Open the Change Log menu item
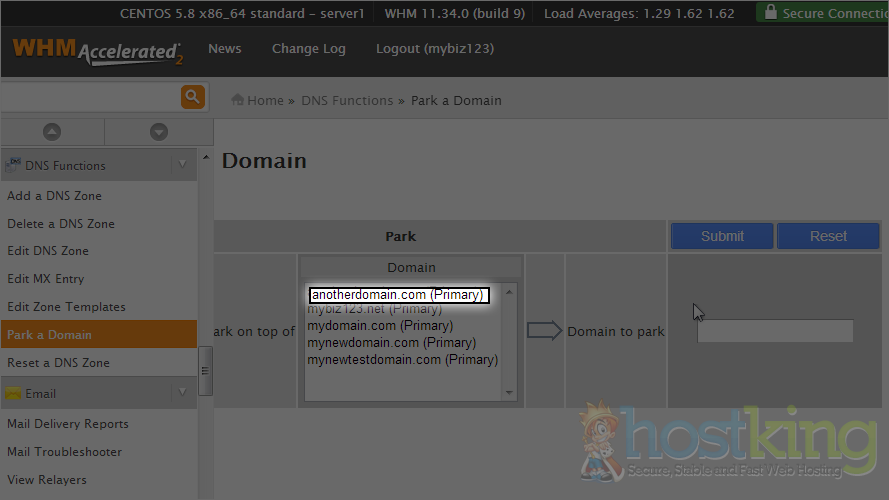This screenshot has width=889, height=500. click(308, 49)
